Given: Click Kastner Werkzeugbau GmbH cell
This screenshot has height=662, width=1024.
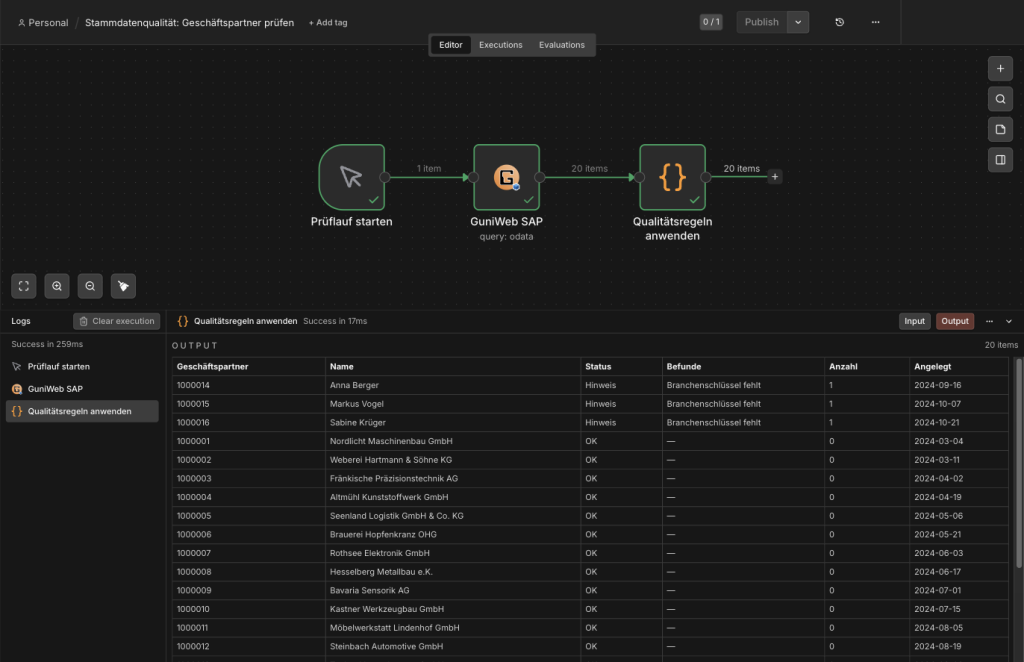Looking at the screenshot, I should 453,609.
